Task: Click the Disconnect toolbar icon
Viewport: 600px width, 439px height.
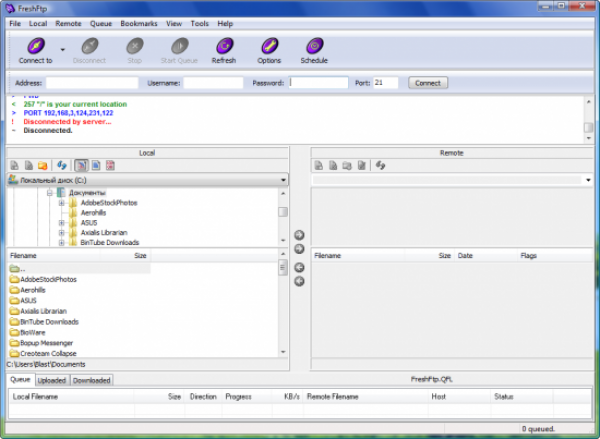Action: [x=89, y=48]
